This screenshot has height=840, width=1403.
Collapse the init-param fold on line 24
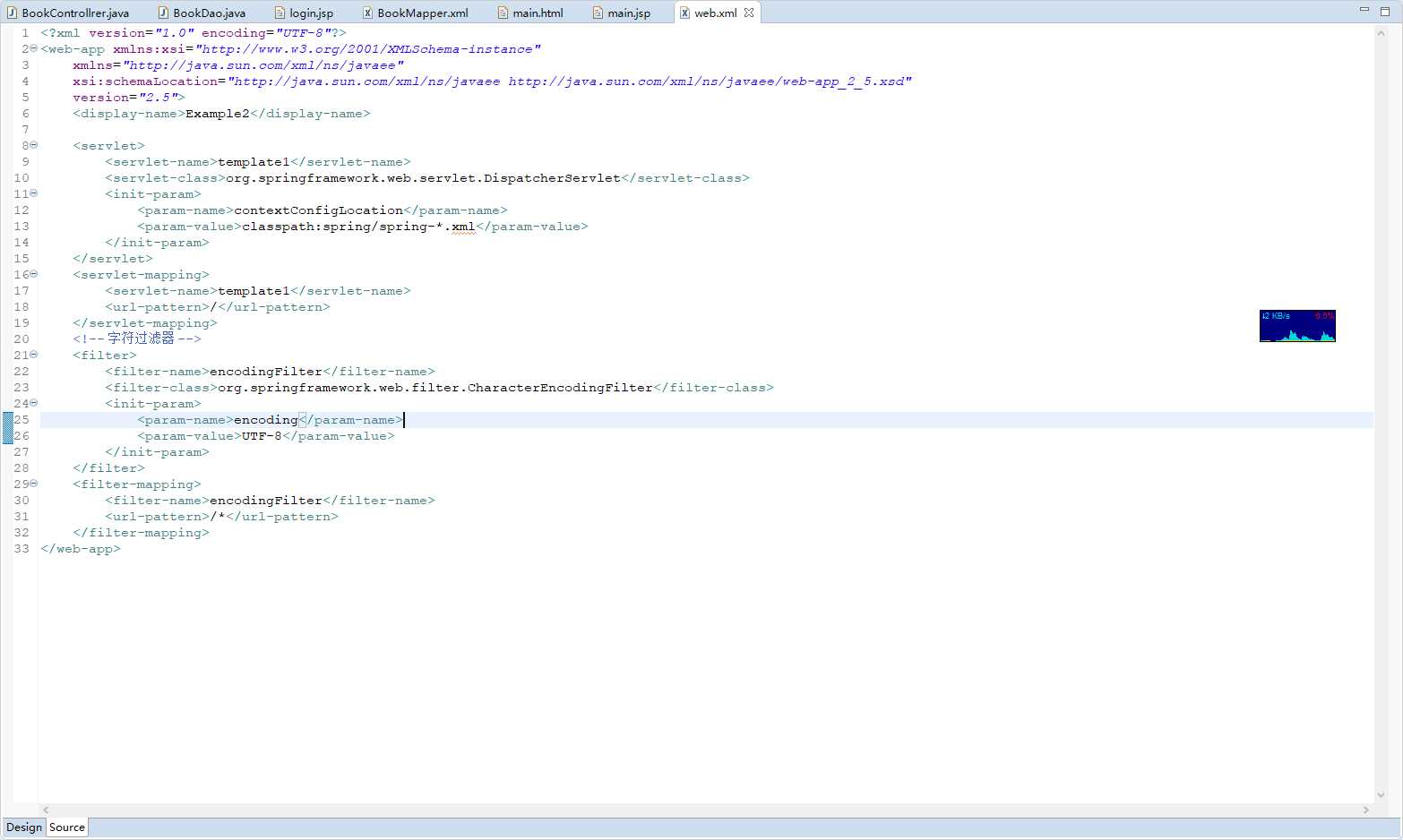click(34, 403)
